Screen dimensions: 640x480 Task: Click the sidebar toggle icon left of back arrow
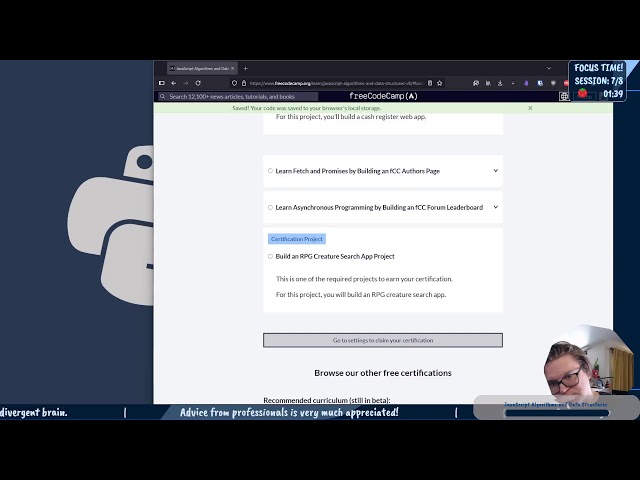[x=162, y=83]
